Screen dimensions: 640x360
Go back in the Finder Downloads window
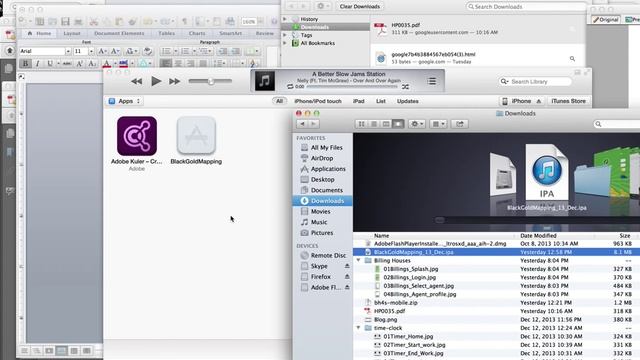[x=302, y=124]
